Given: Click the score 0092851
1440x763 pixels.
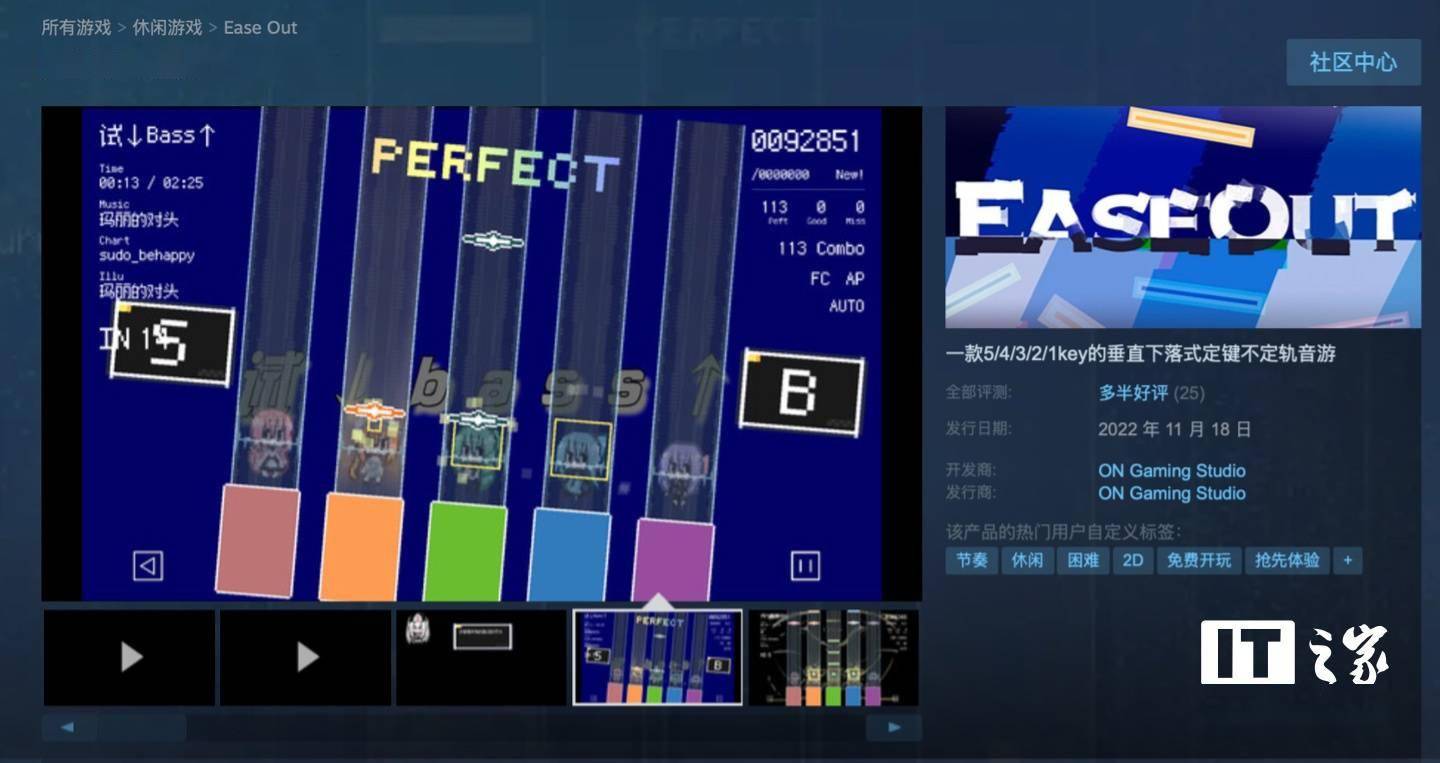Looking at the screenshot, I should tap(806, 141).
